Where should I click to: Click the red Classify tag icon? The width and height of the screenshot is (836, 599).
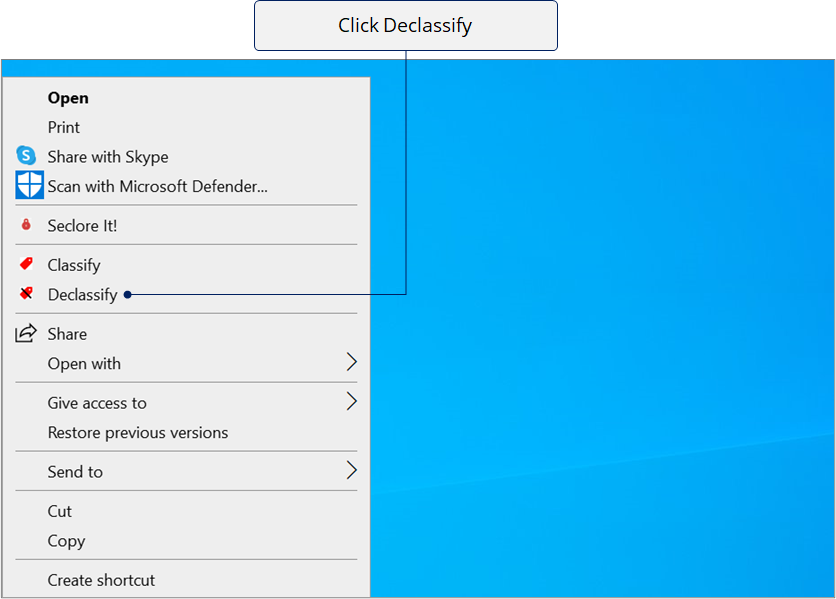[26, 263]
